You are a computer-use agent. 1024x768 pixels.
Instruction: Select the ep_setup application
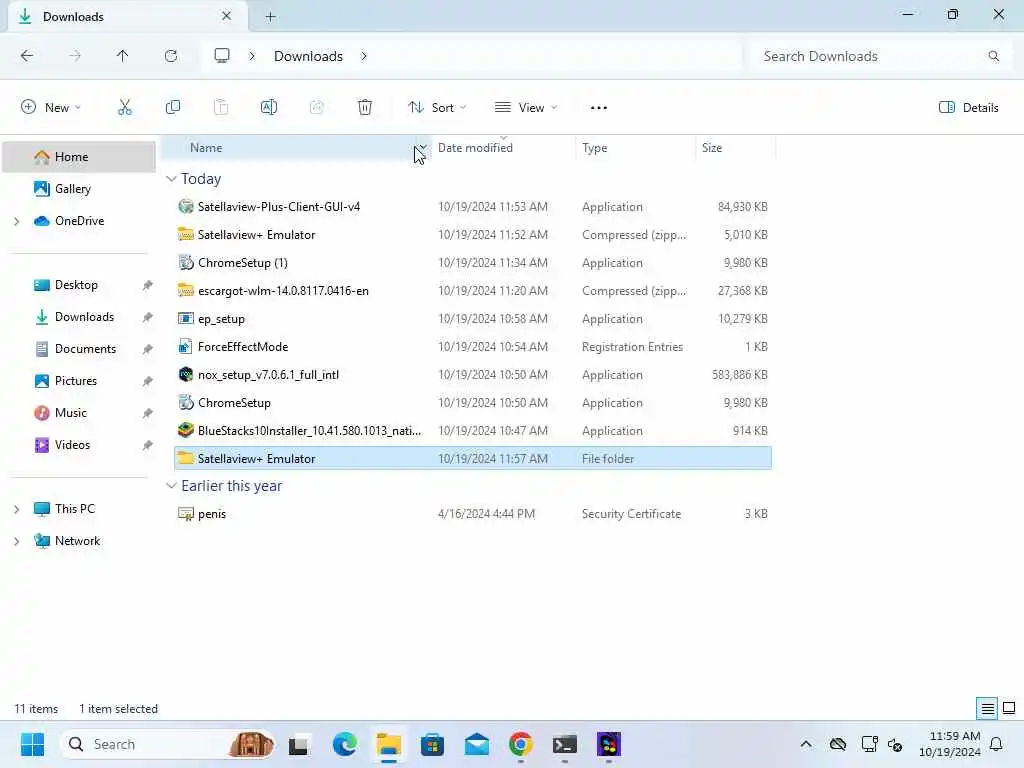click(473, 319)
